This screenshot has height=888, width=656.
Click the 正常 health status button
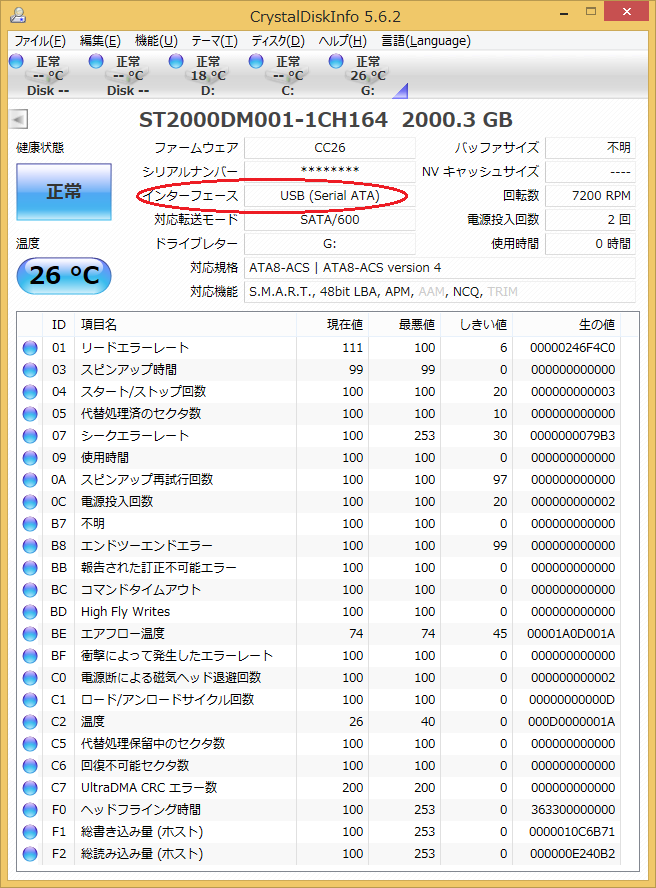pyautogui.click(x=64, y=191)
